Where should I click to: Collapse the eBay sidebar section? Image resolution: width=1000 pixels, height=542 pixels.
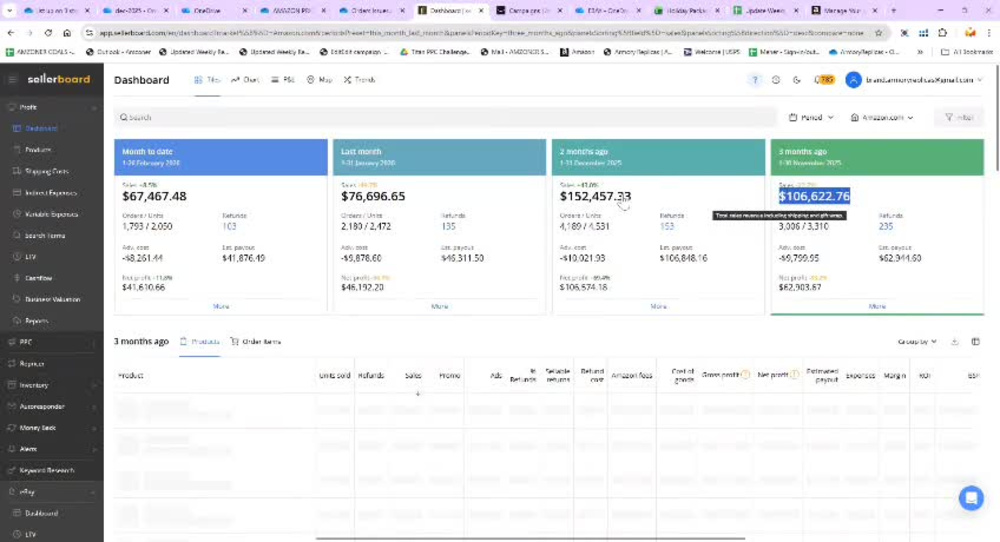coord(94,492)
